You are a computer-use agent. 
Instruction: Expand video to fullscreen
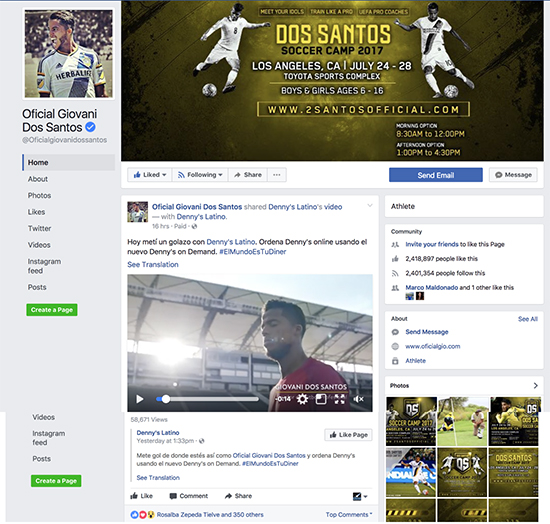pyautogui.click(x=339, y=399)
